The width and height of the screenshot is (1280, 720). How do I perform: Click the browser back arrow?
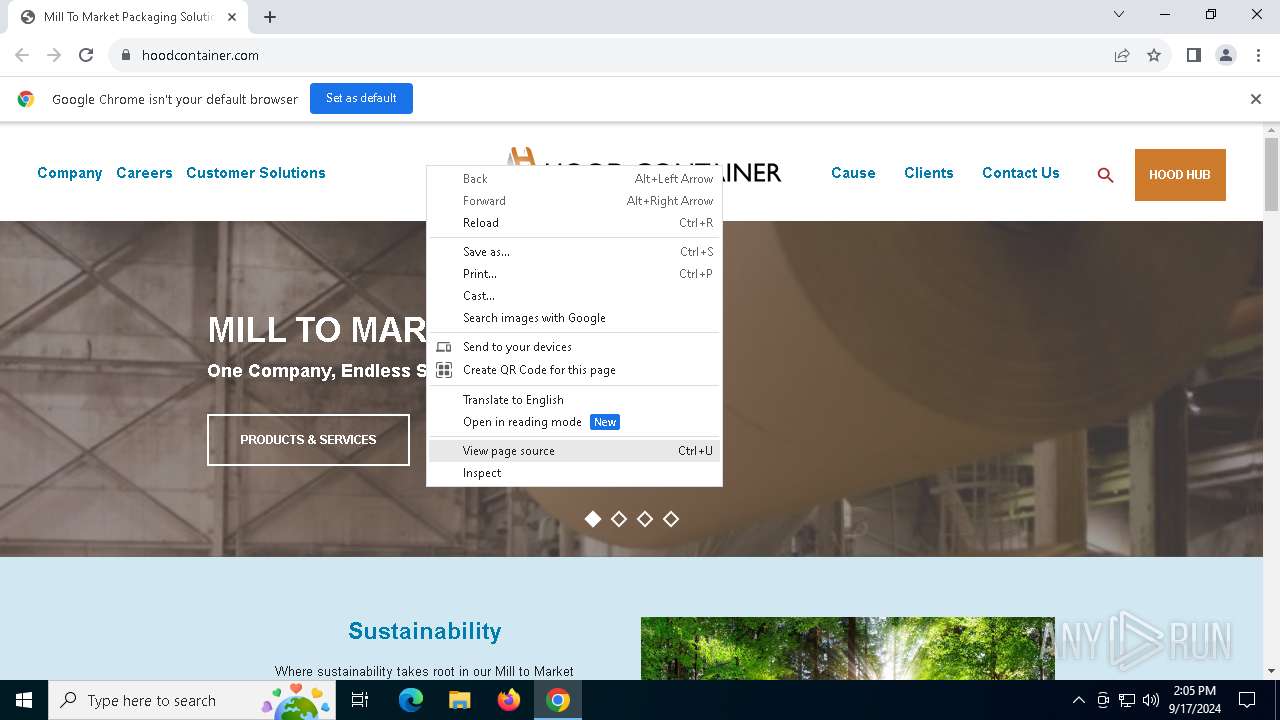(x=22, y=55)
